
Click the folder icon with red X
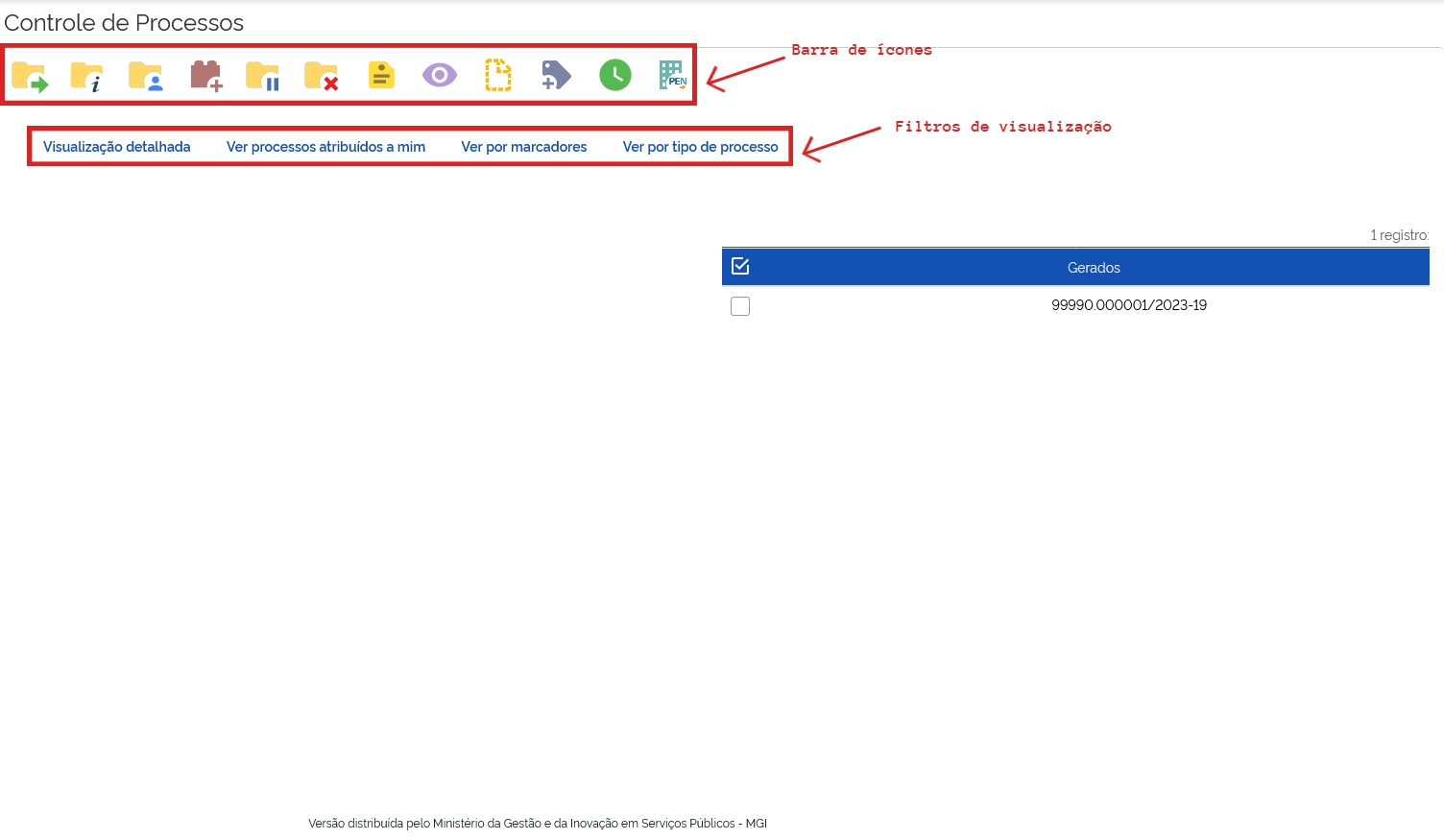point(322,76)
